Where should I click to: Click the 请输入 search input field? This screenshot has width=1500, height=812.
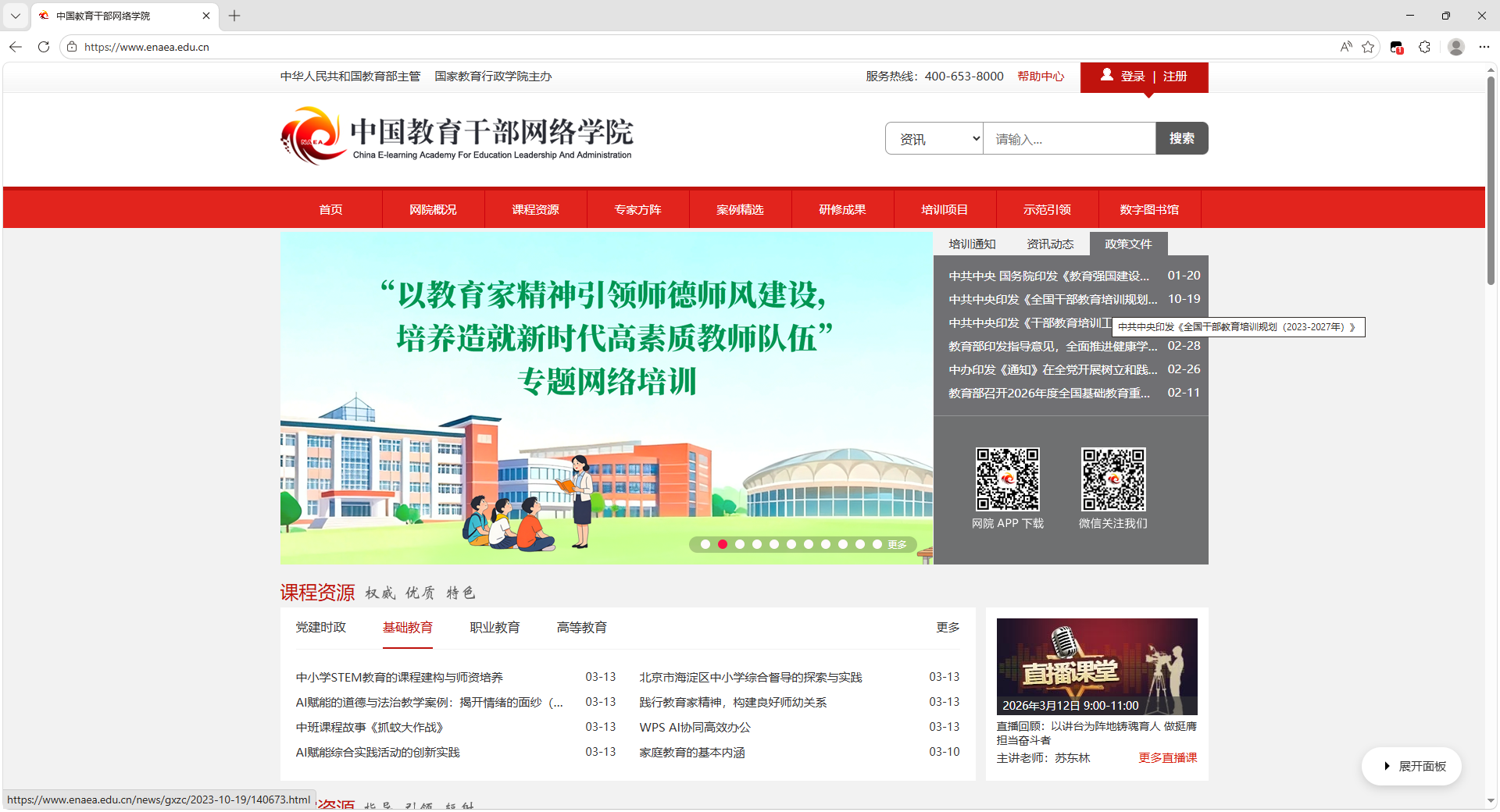[x=1069, y=139]
